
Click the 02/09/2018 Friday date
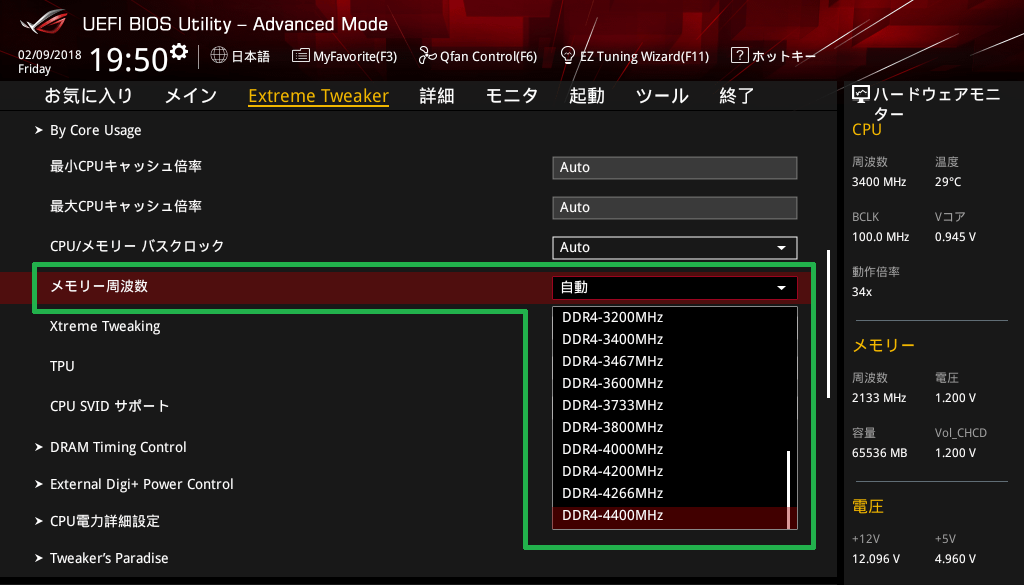[50, 61]
